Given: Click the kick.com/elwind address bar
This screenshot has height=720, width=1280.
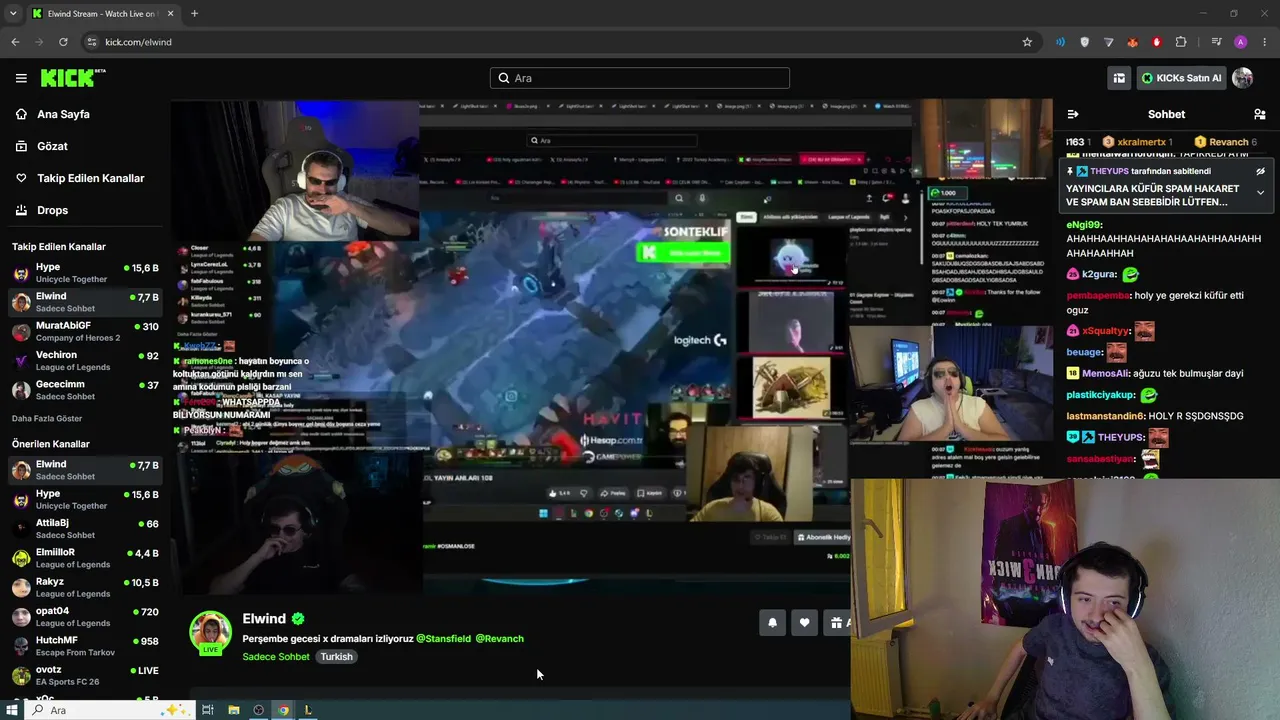Looking at the screenshot, I should click(560, 42).
